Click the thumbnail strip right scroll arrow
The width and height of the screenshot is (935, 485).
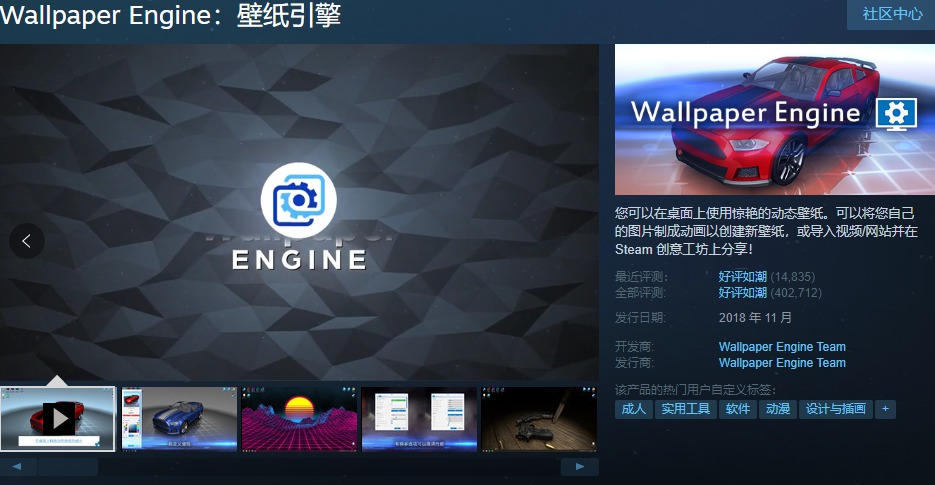(580, 467)
